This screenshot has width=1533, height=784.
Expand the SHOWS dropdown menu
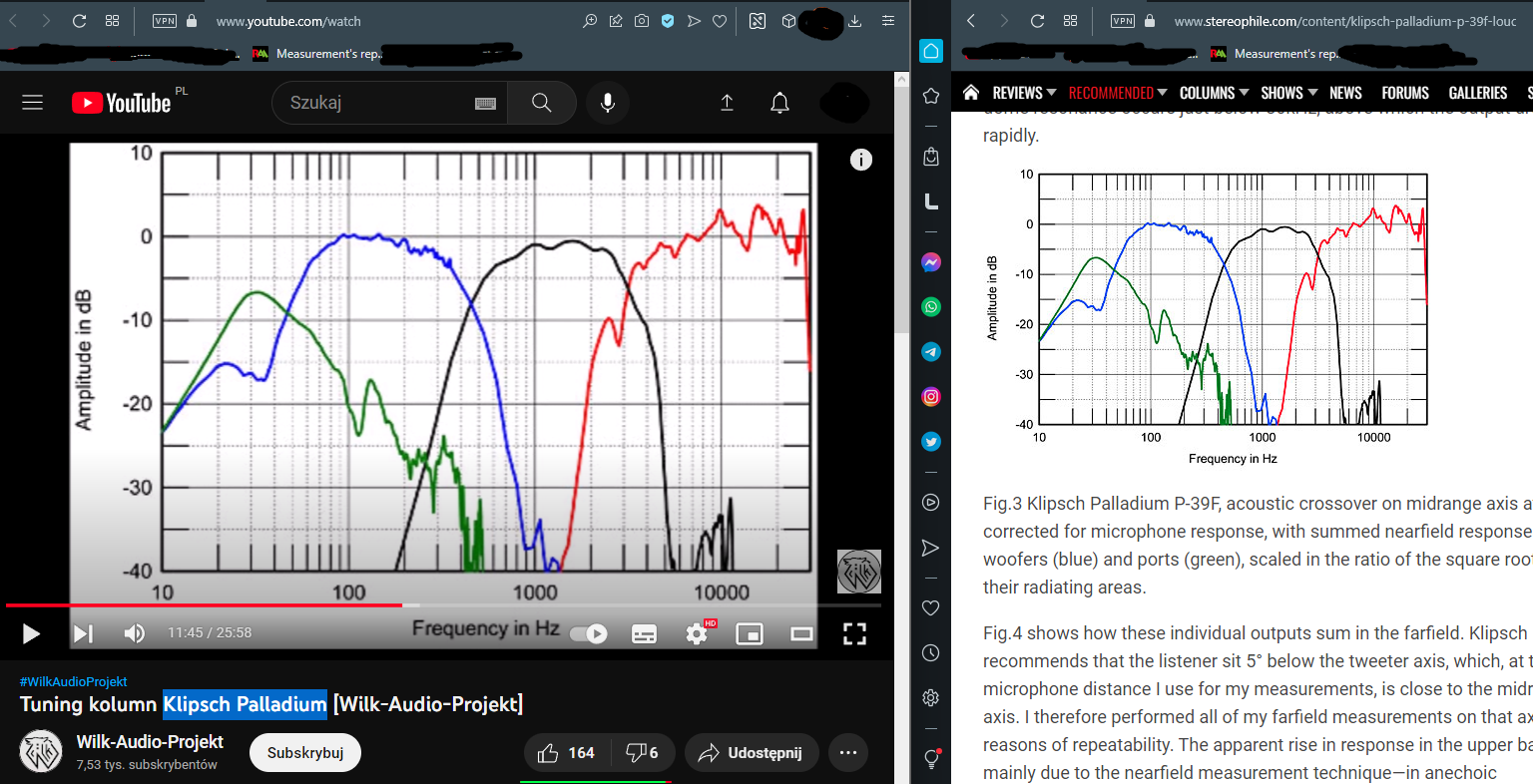tap(1288, 93)
